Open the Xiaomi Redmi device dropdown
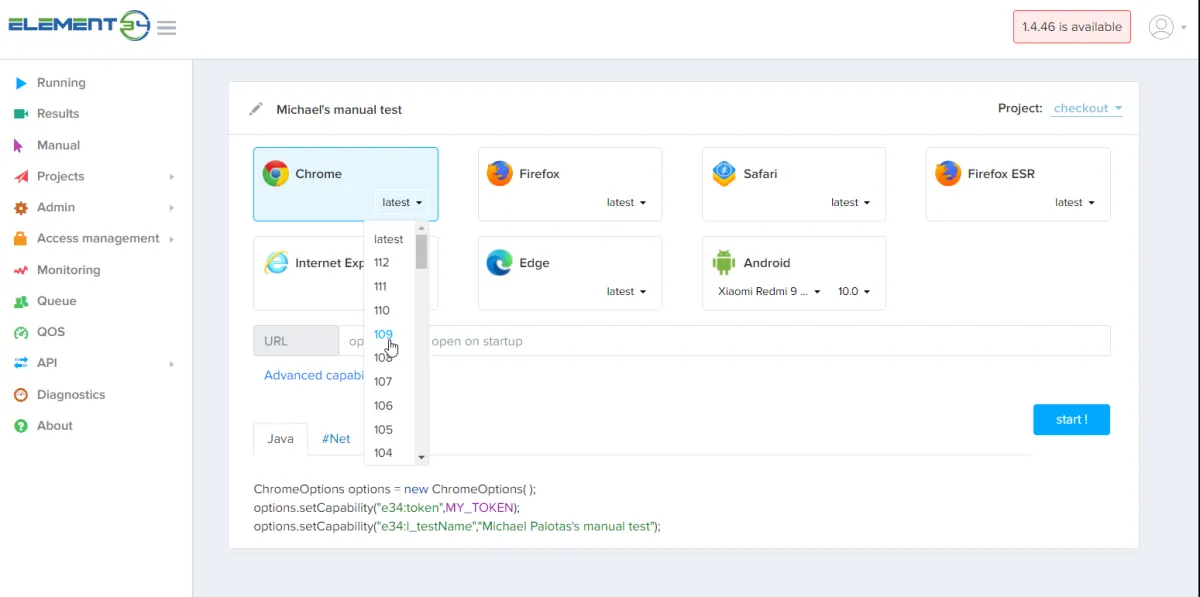This screenshot has width=1200, height=597. pos(769,292)
